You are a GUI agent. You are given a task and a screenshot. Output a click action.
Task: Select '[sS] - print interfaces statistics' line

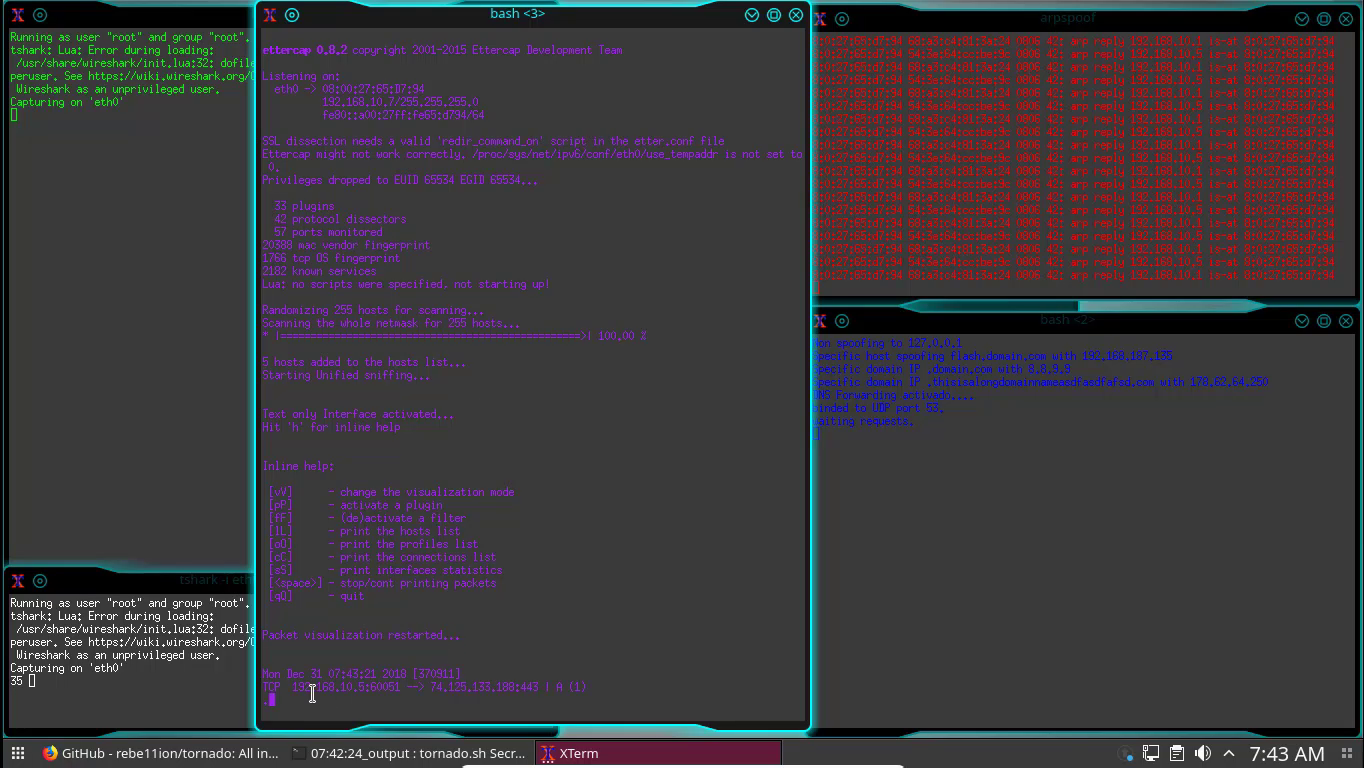[385, 570]
